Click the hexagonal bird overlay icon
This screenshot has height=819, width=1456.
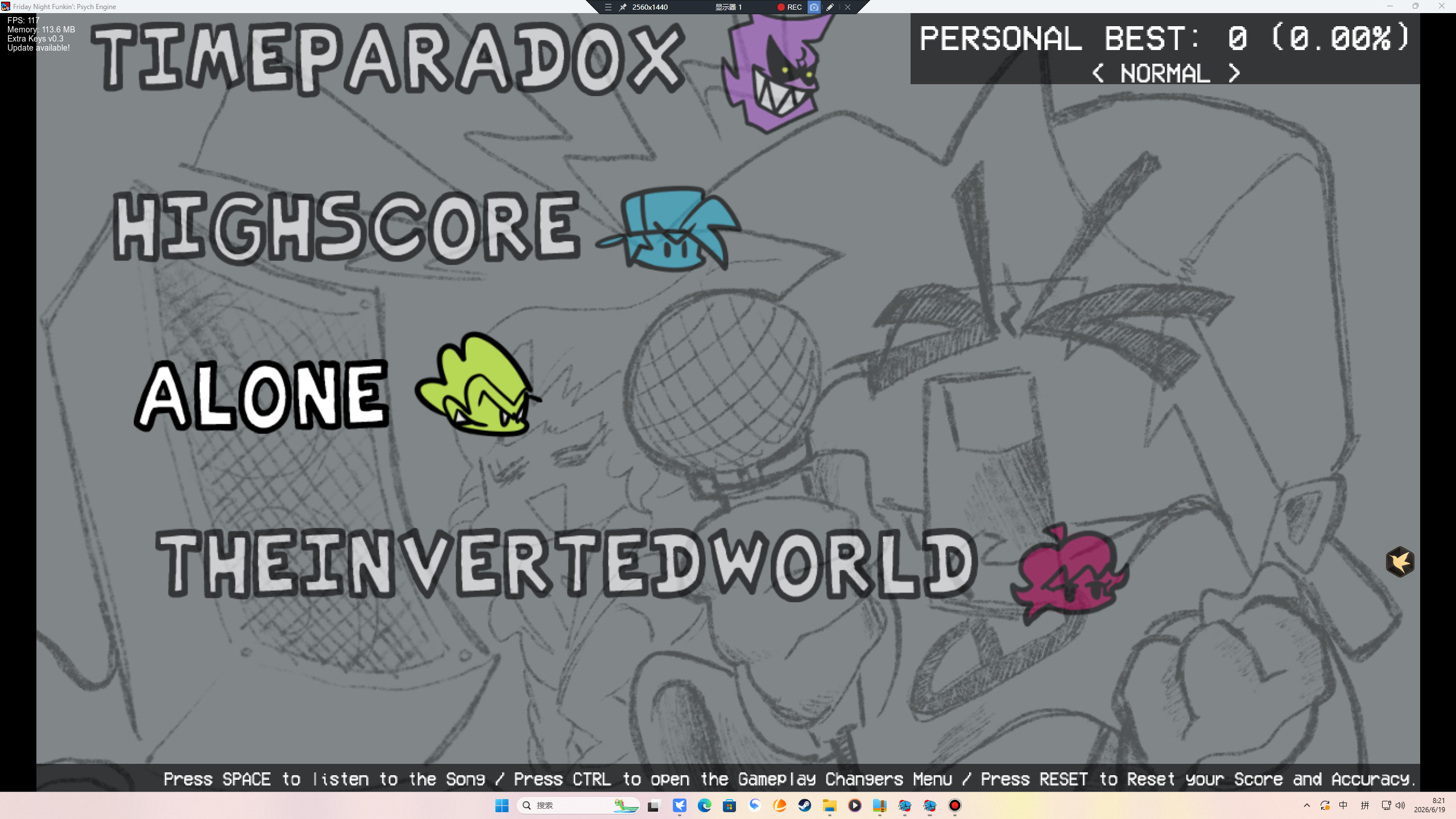[1400, 562]
